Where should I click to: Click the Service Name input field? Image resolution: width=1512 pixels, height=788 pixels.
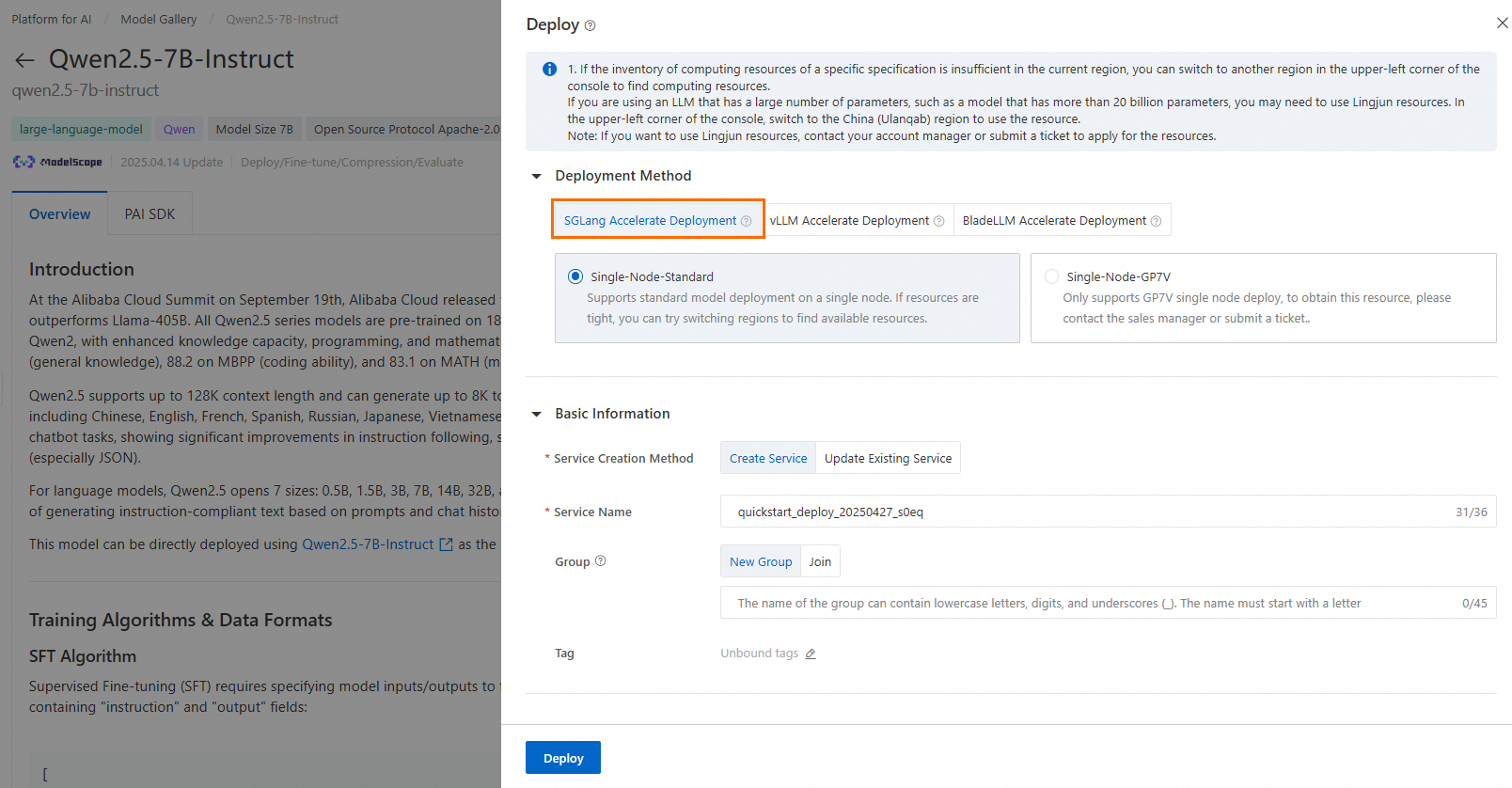pyautogui.click(x=1109, y=512)
